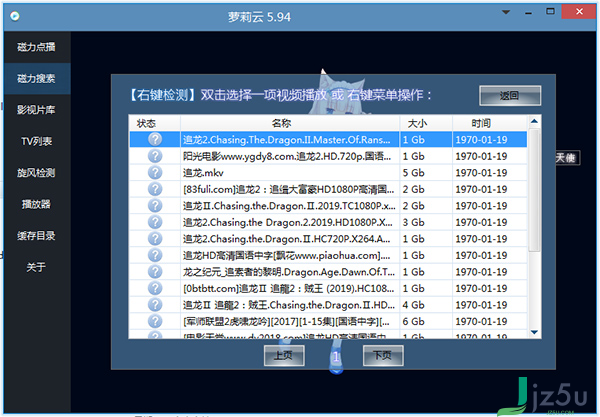Click status icon of 阳光电影 ygdy8 row
Screen dimensions: 600x417
coord(155,156)
